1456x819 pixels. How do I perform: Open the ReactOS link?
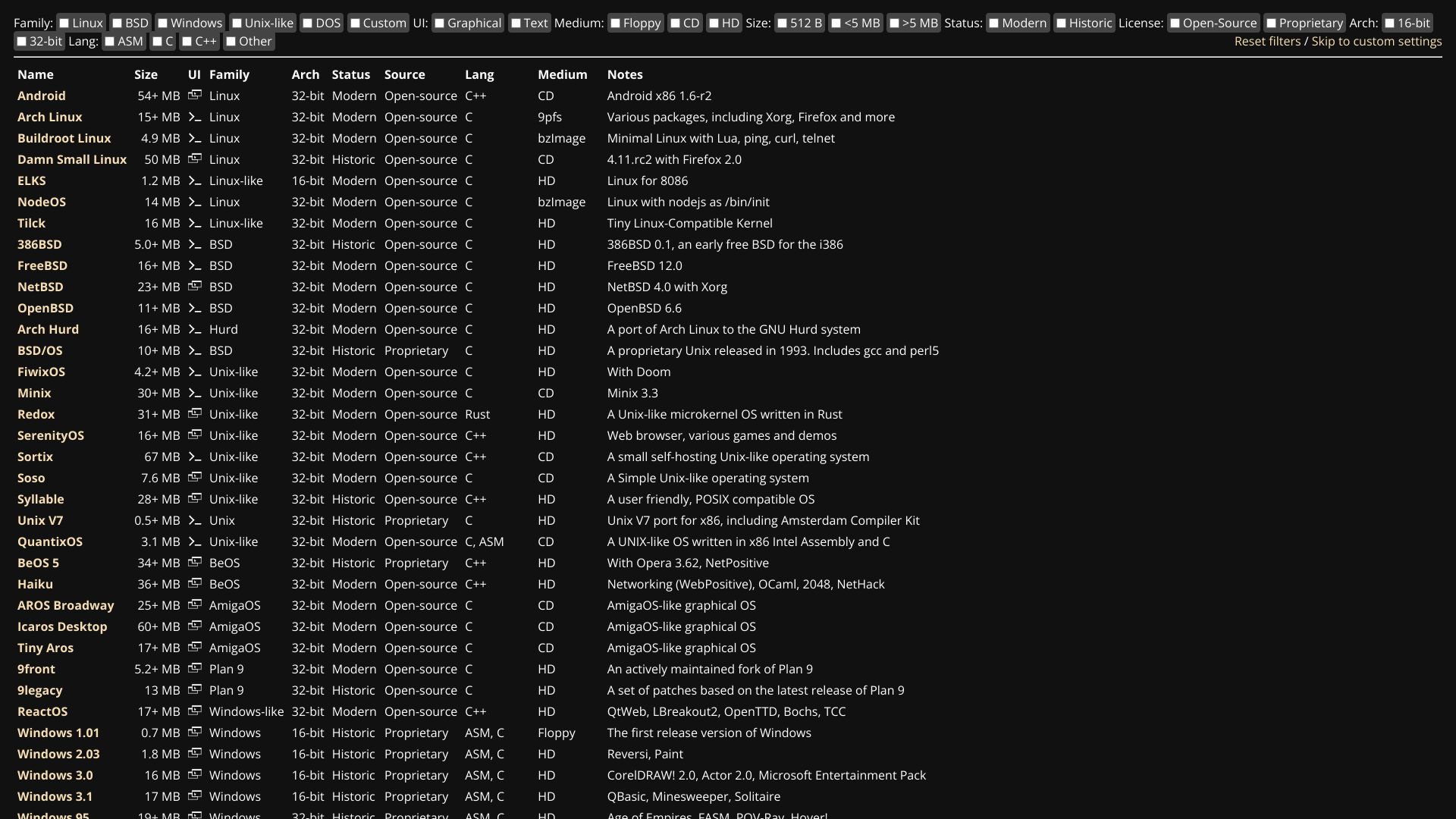pyautogui.click(x=42, y=711)
